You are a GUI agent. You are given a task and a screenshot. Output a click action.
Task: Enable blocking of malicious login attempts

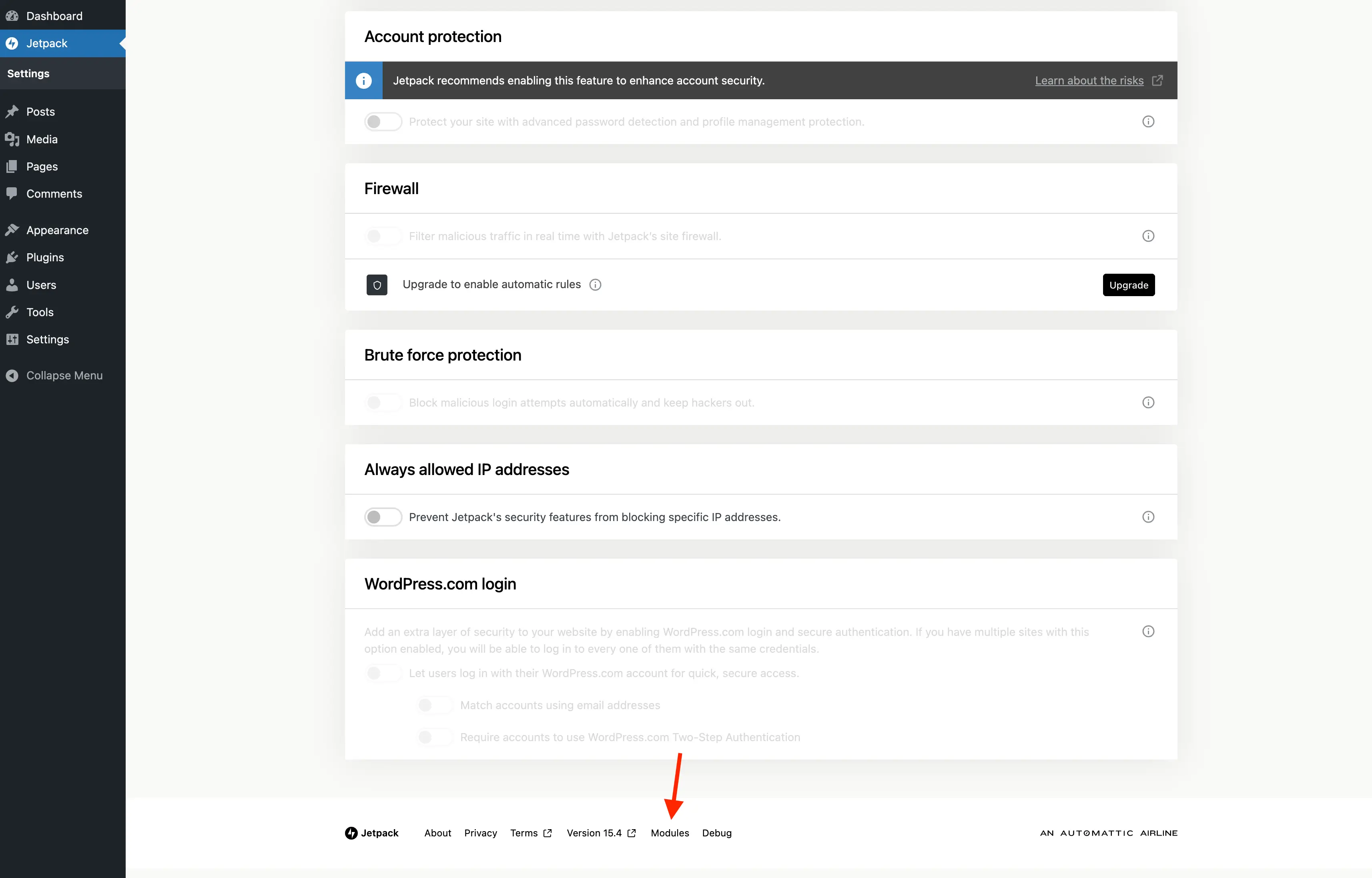(x=383, y=402)
